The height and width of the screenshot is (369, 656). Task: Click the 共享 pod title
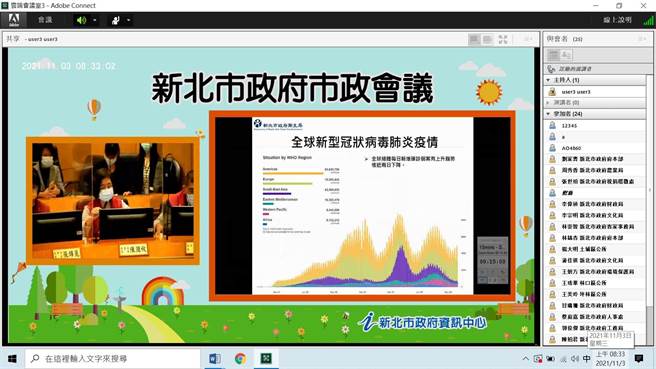(13, 39)
